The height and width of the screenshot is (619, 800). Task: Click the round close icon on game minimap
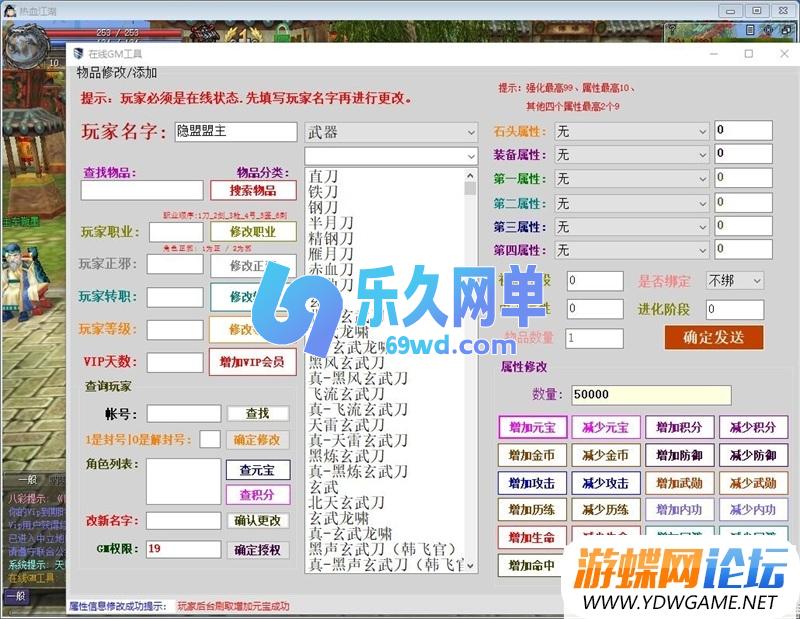click(768, 30)
